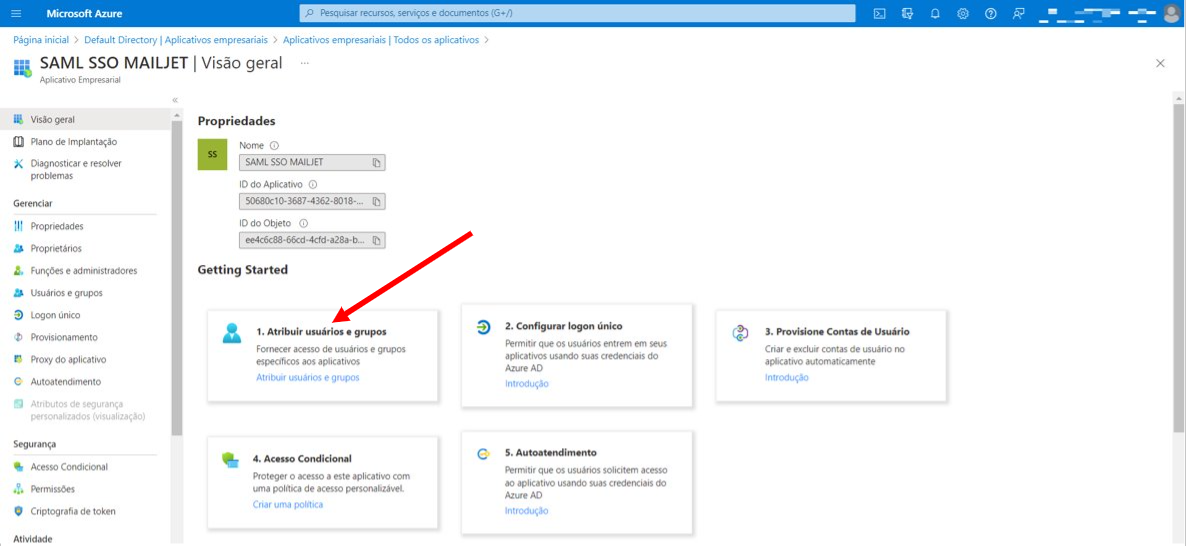Image resolution: width=1186 pixels, height=546 pixels.
Task: Open the settings gear icon
Action: tap(963, 14)
